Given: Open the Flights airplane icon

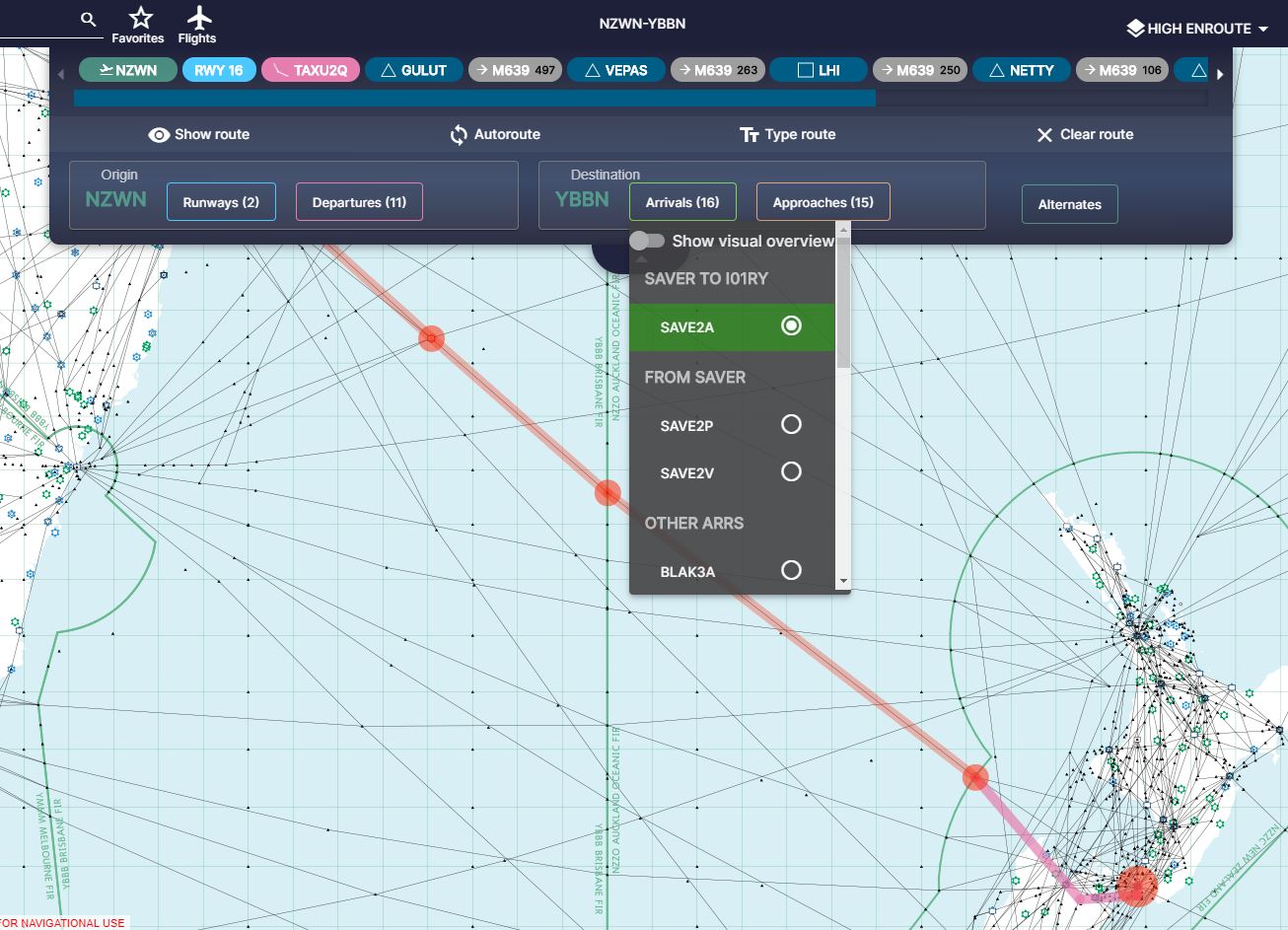Looking at the screenshot, I should (x=198, y=19).
